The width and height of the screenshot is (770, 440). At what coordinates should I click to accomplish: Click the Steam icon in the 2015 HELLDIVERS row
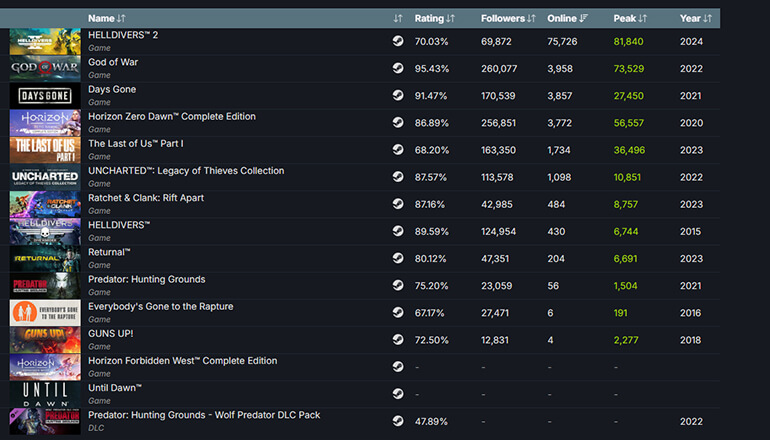click(398, 231)
